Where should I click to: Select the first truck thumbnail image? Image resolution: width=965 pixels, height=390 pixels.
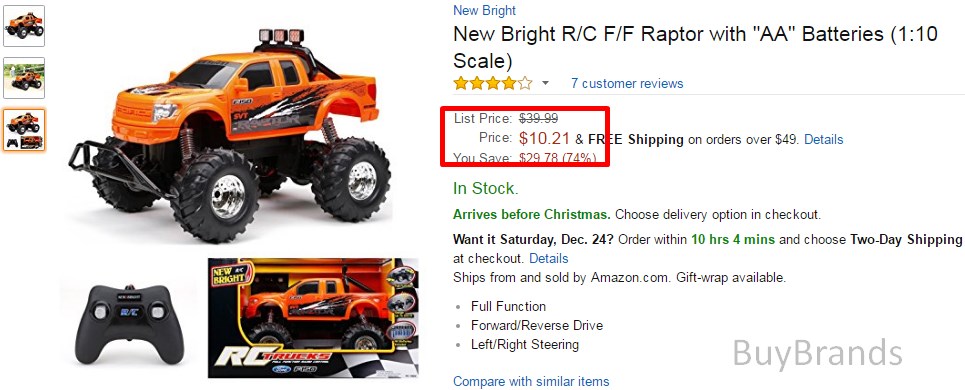point(24,26)
